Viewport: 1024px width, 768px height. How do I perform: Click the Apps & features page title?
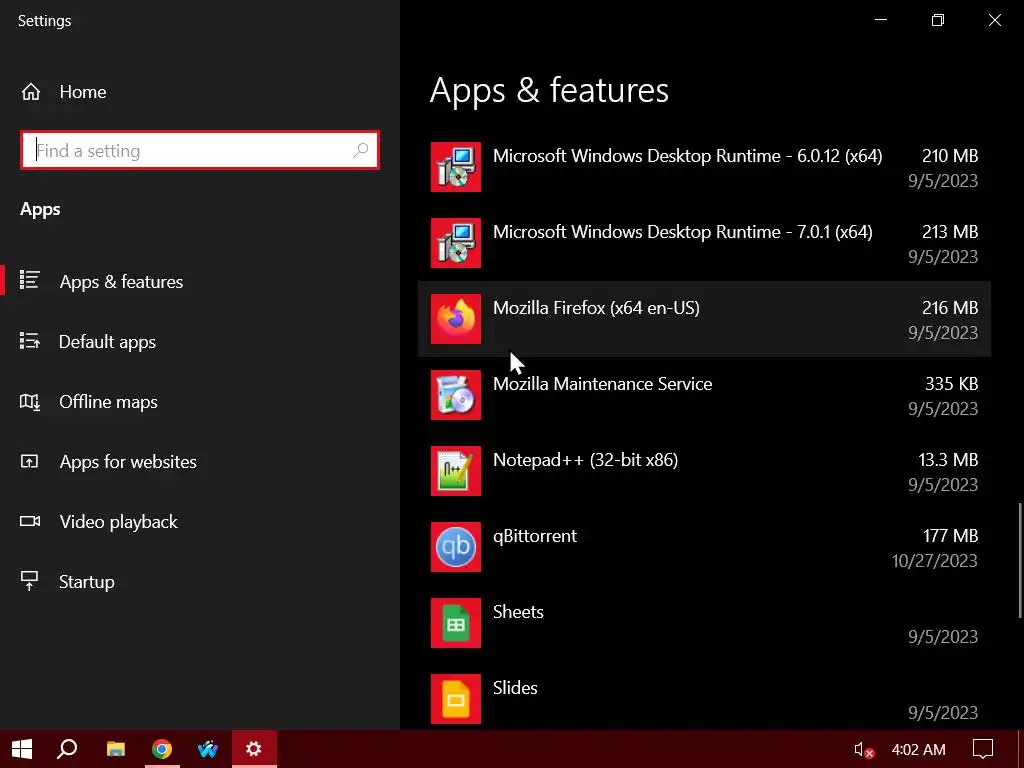(549, 90)
